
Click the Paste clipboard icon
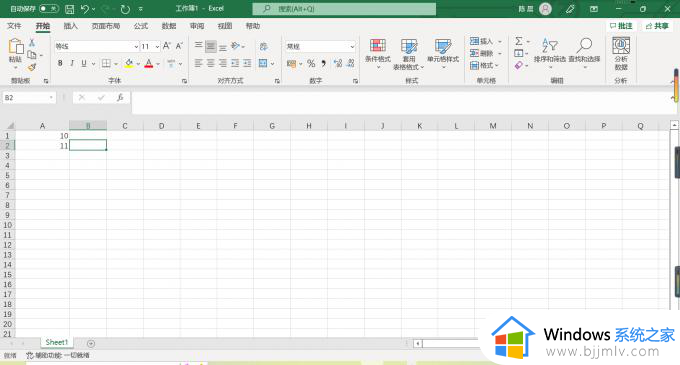tap(16, 47)
